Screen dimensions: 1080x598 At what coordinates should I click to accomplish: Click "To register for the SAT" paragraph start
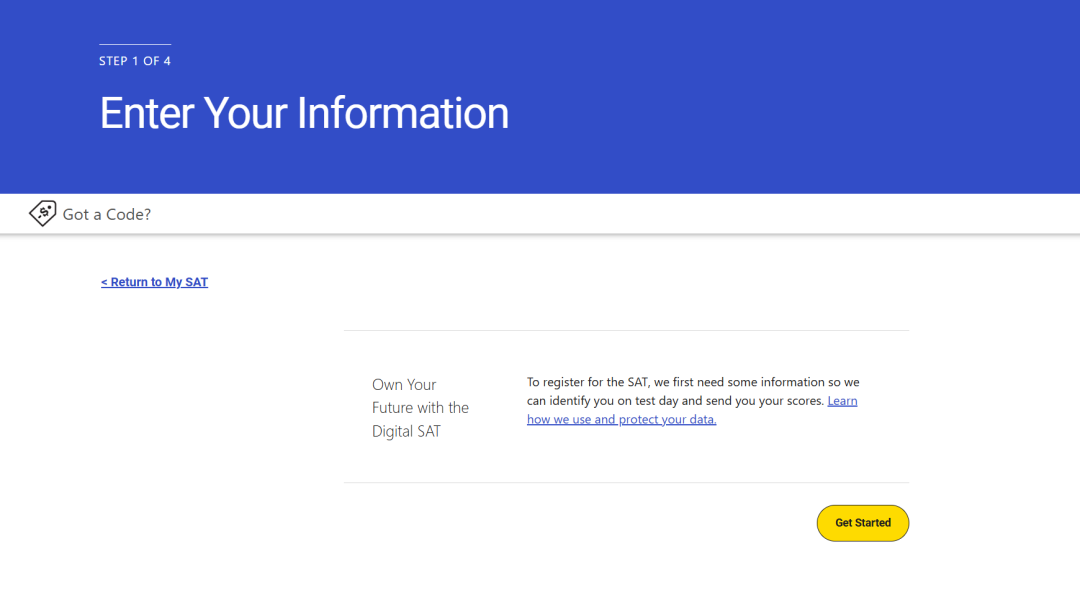(x=590, y=382)
